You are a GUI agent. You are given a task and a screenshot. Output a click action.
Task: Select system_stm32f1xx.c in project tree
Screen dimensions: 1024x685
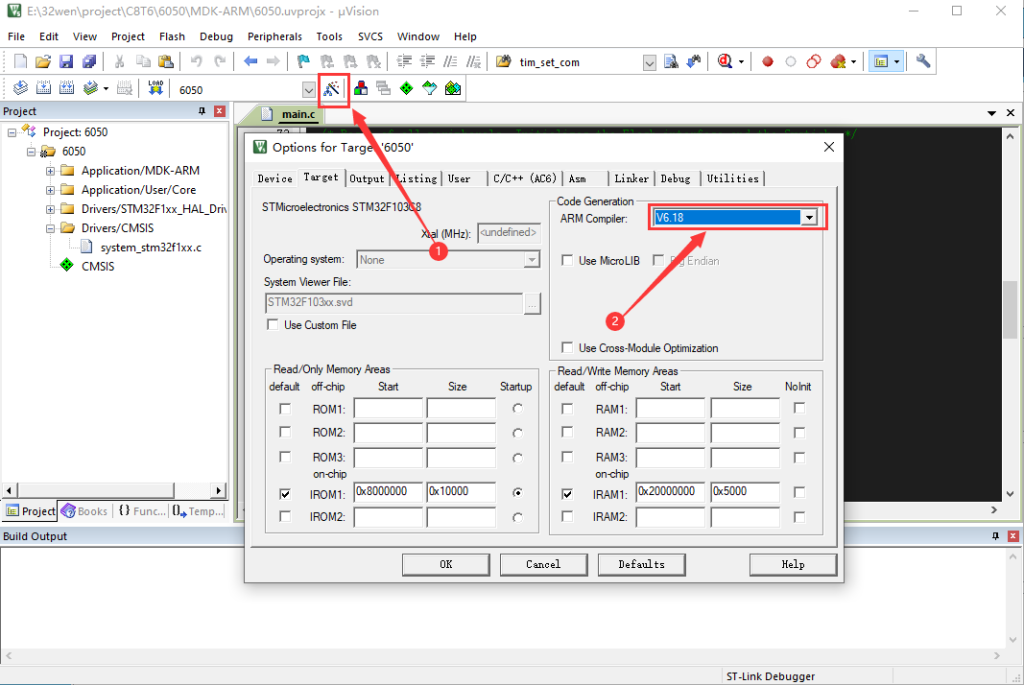150,247
